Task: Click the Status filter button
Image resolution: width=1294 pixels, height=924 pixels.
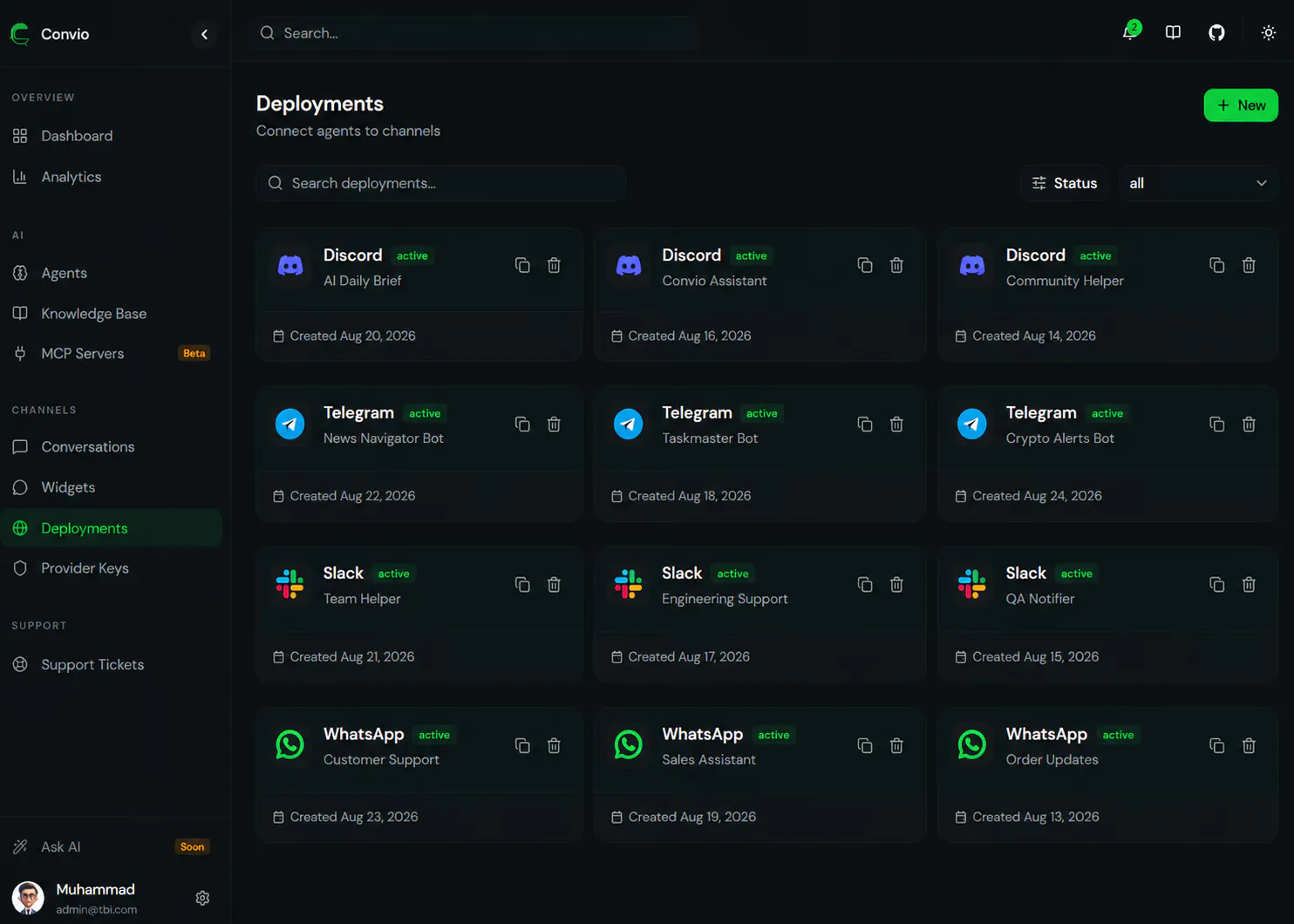Action: click(x=1065, y=183)
